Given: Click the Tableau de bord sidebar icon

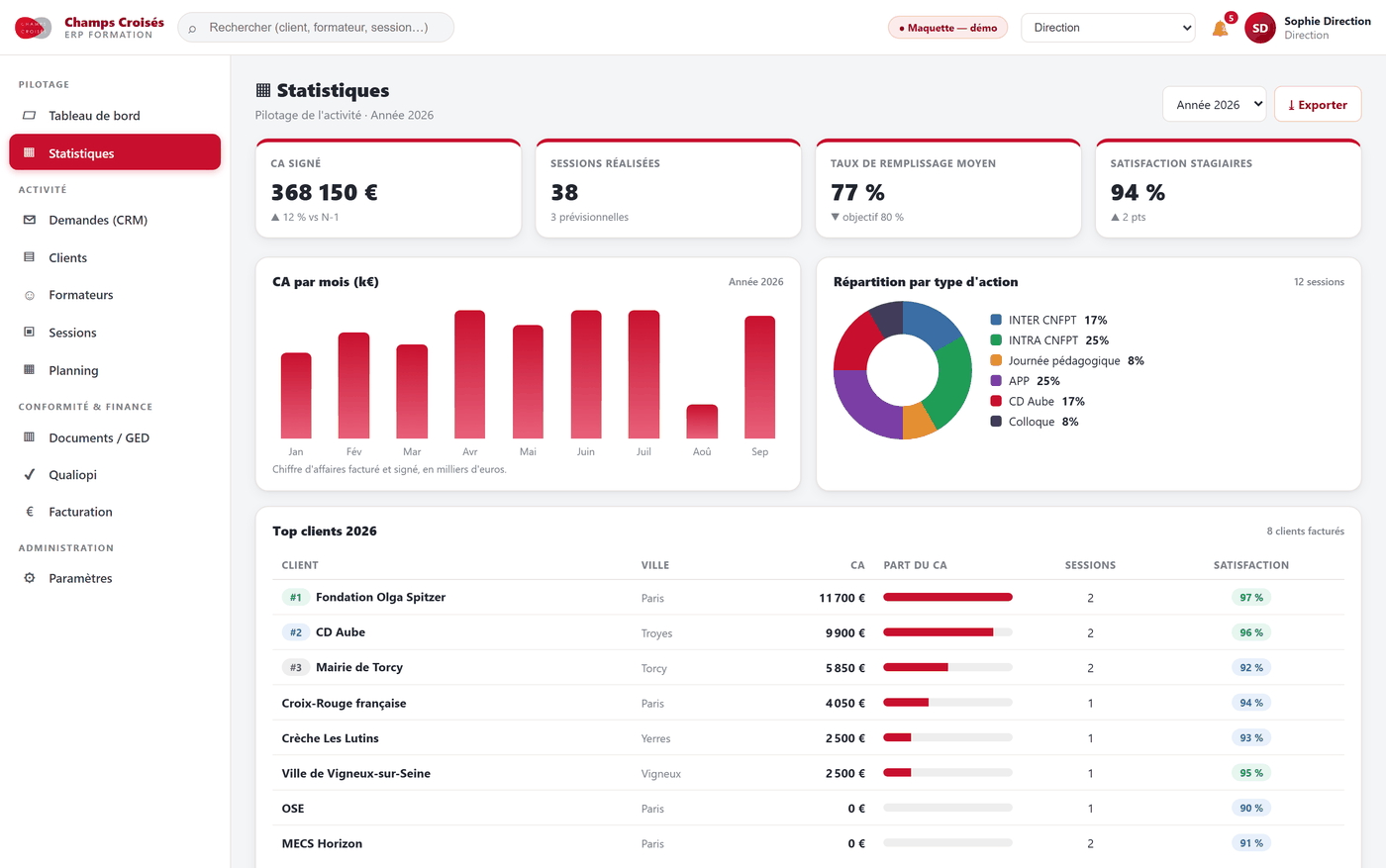Looking at the screenshot, I should (x=29, y=116).
